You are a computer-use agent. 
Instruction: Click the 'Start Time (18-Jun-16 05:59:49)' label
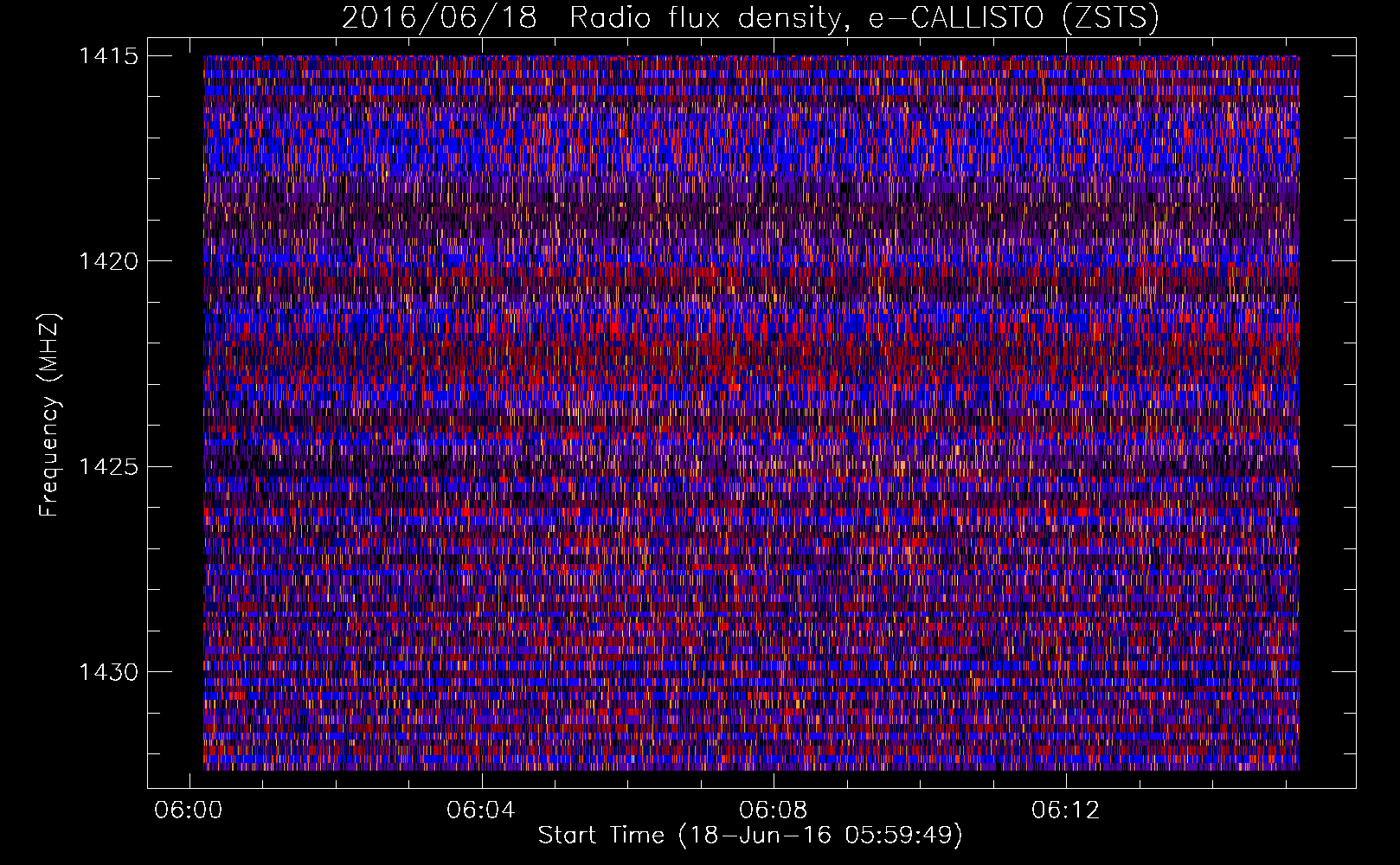point(750,836)
